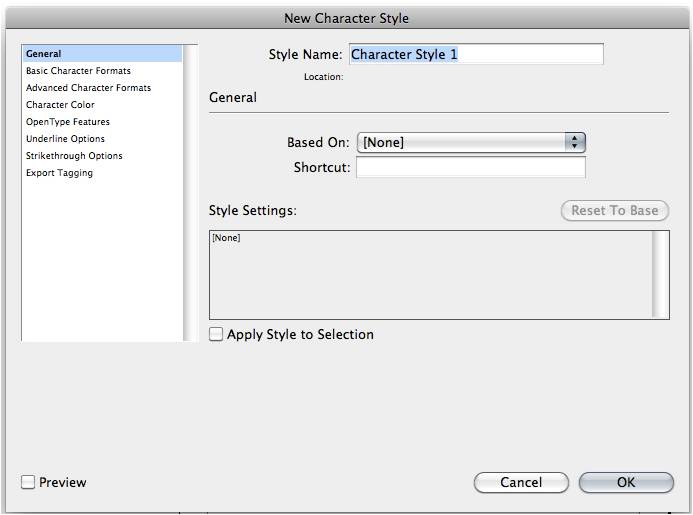Select General in the category list

[102, 54]
